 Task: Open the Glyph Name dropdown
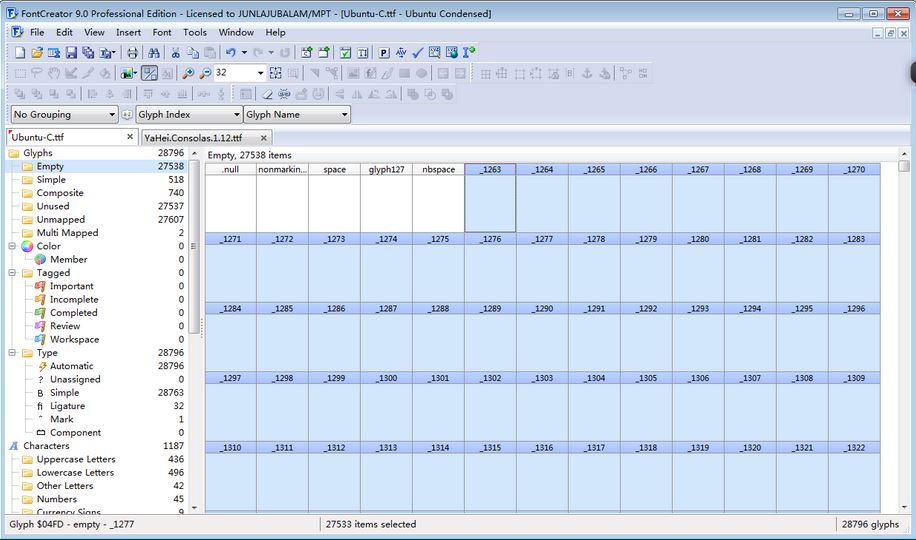tap(297, 115)
